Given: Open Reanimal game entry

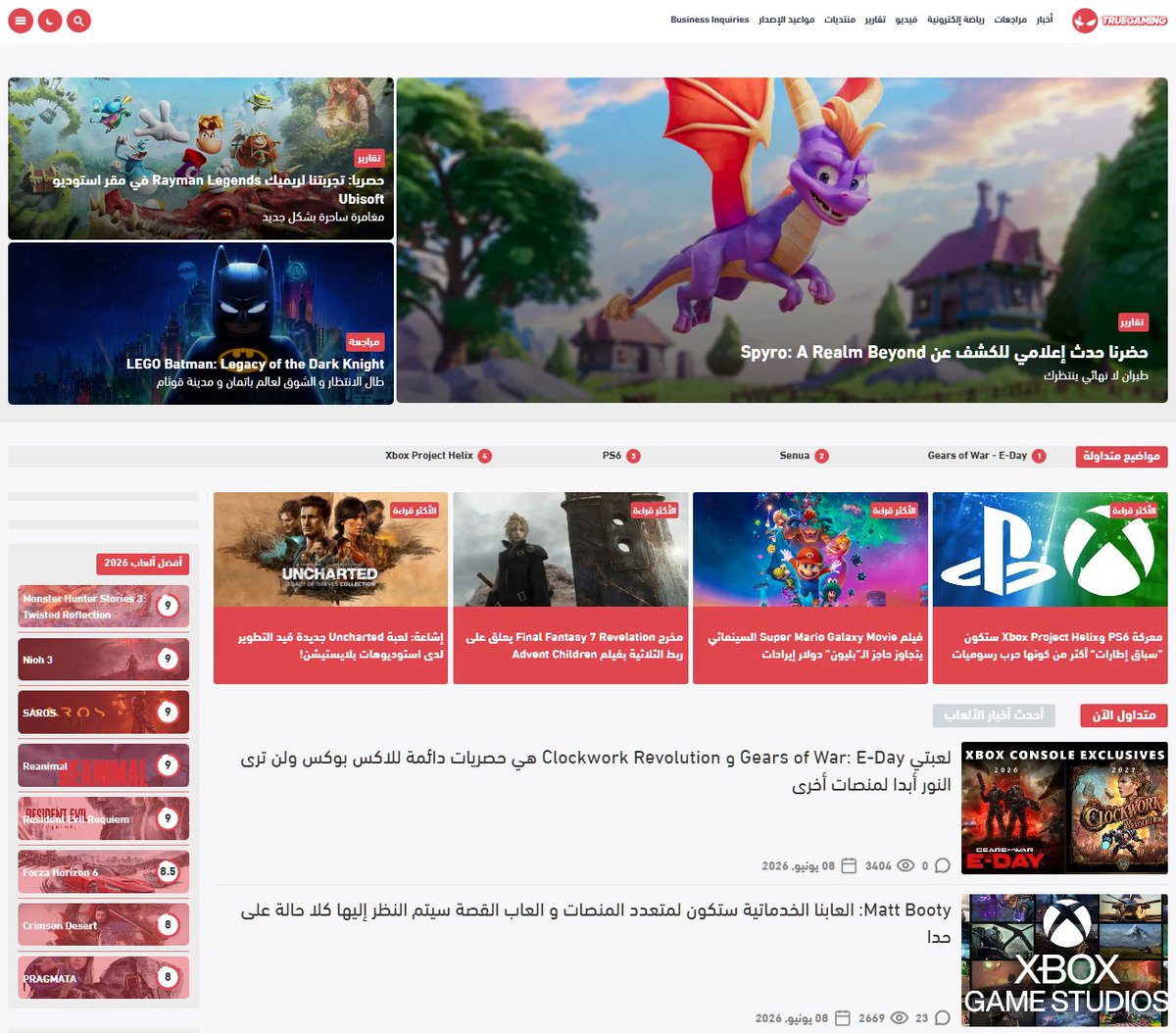Looking at the screenshot, I should [103, 765].
